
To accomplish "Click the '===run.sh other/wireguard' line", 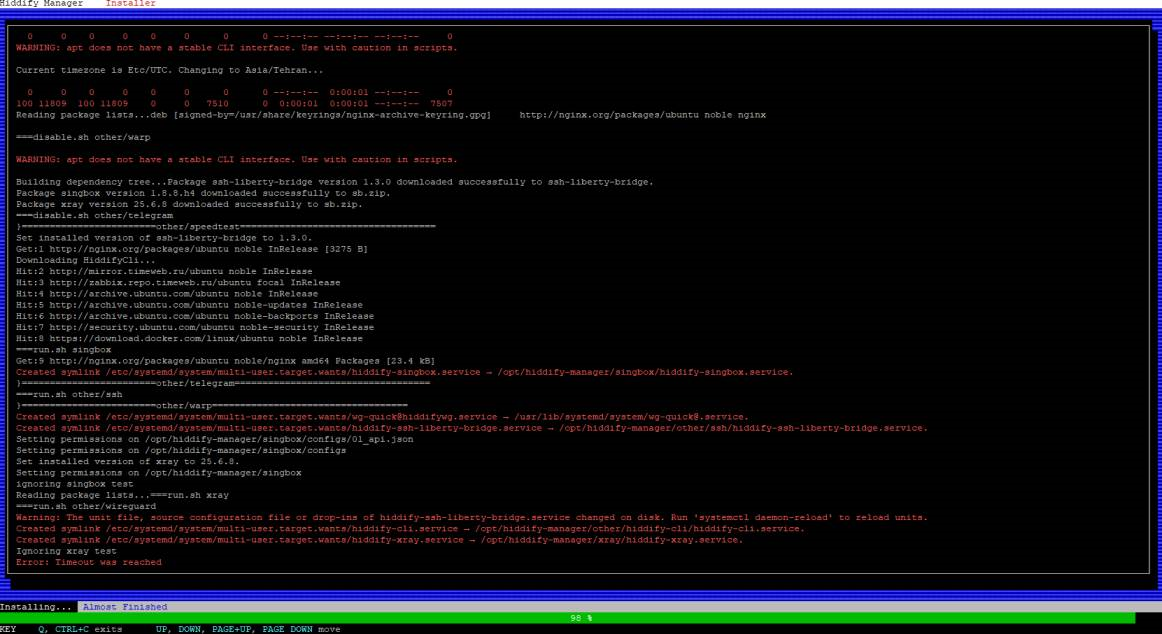I will point(86,506).
